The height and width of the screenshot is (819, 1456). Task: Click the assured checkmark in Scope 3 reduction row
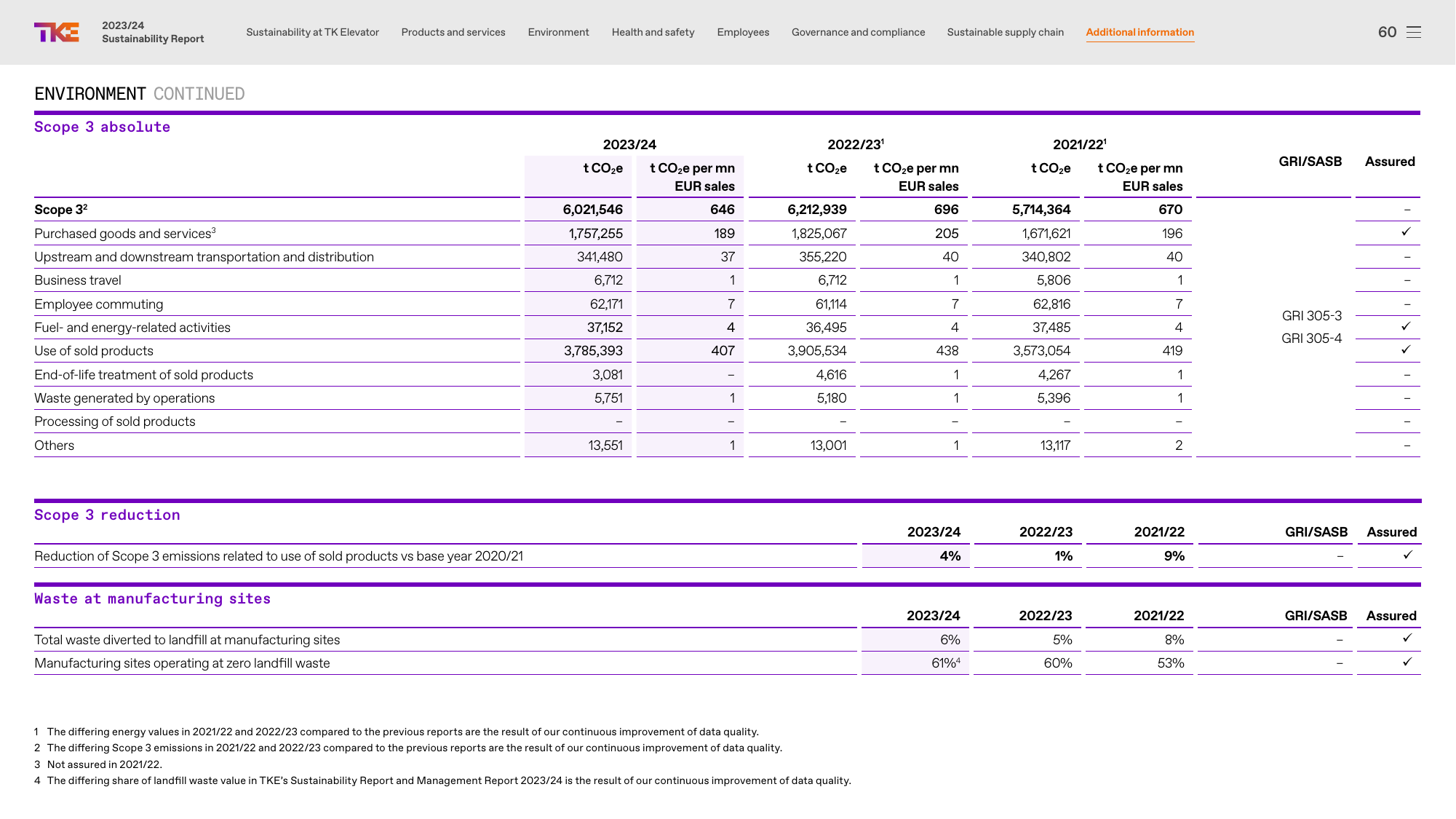pyautogui.click(x=1407, y=555)
